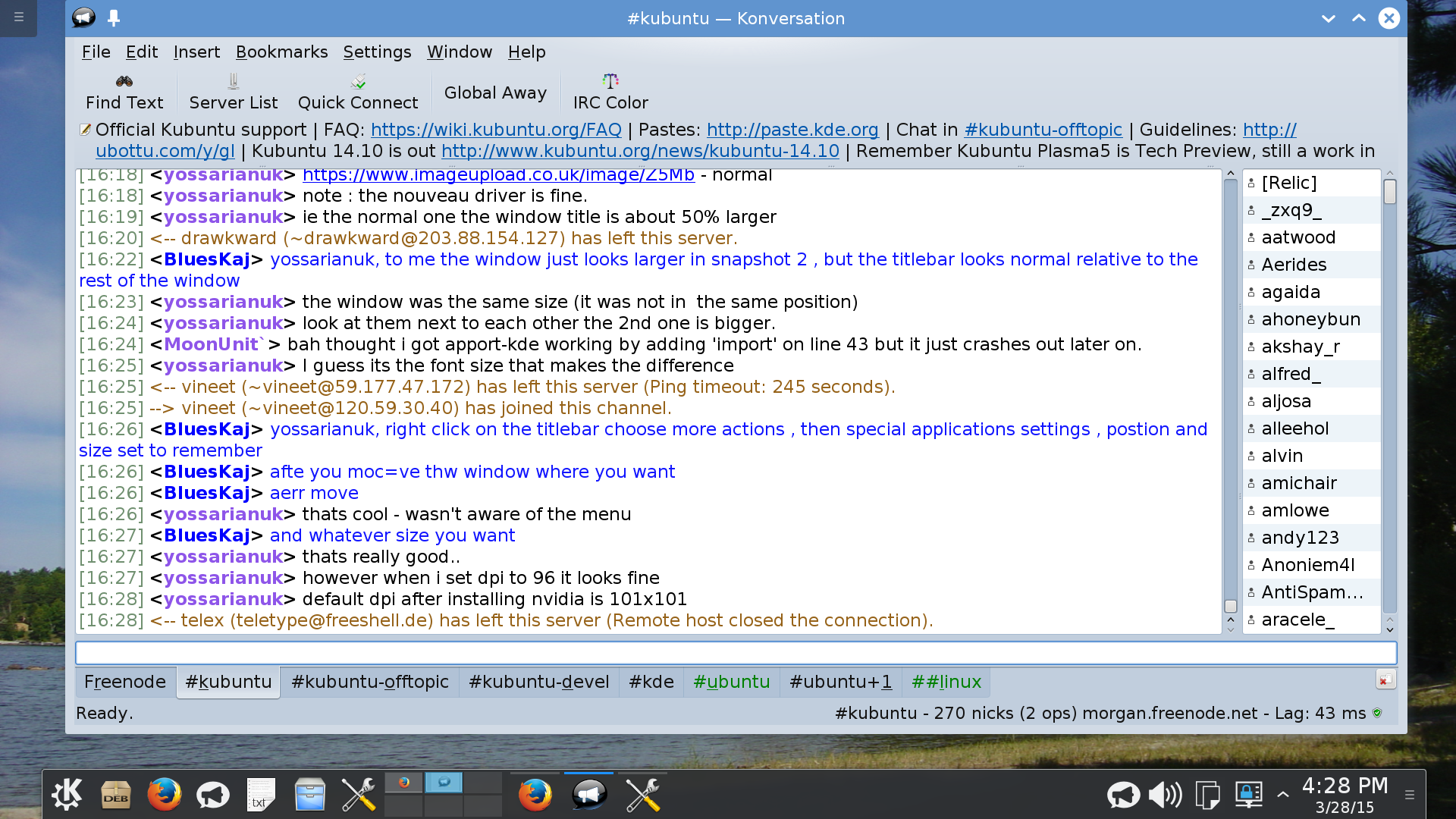Switch to the #kde tab

pos(651,682)
